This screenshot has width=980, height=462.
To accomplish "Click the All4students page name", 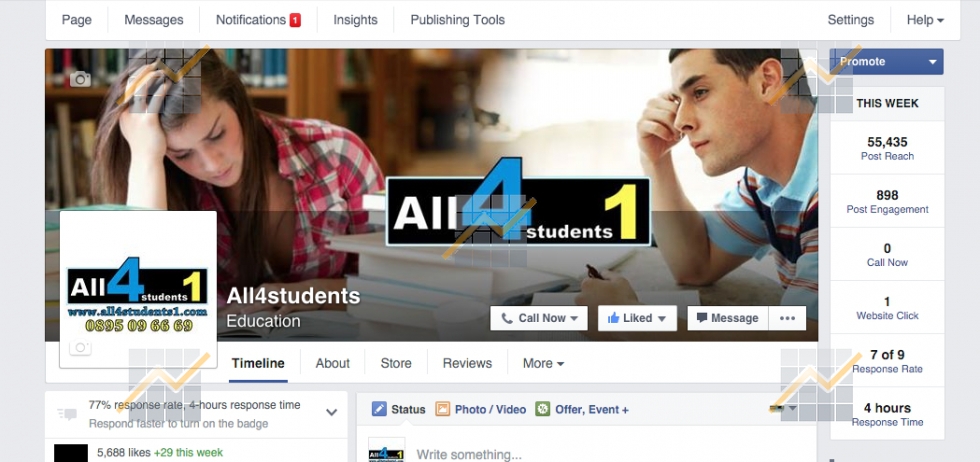I will pos(293,296).
